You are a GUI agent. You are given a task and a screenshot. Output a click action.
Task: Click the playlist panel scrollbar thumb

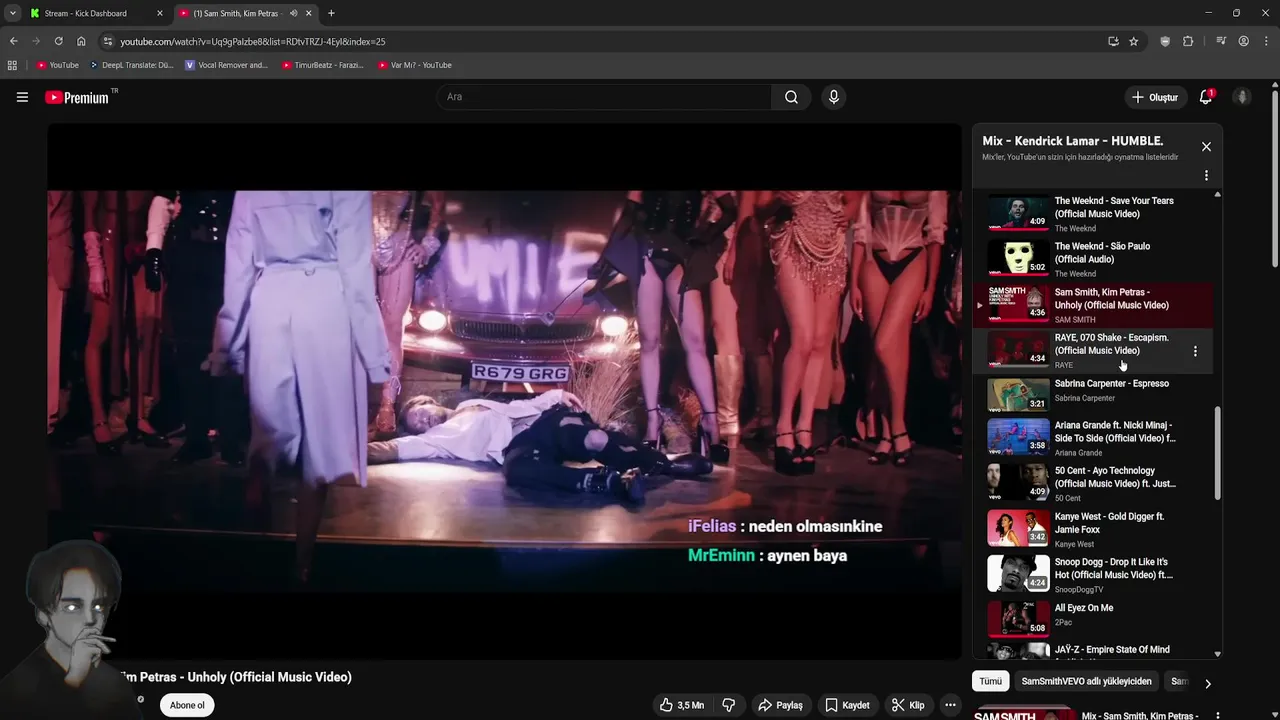pyautogui.click(x=1217, y=453)
